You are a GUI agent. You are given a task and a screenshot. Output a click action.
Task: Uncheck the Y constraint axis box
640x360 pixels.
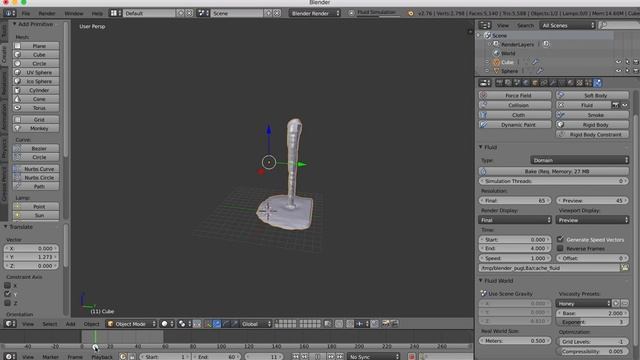coord(7,294)
